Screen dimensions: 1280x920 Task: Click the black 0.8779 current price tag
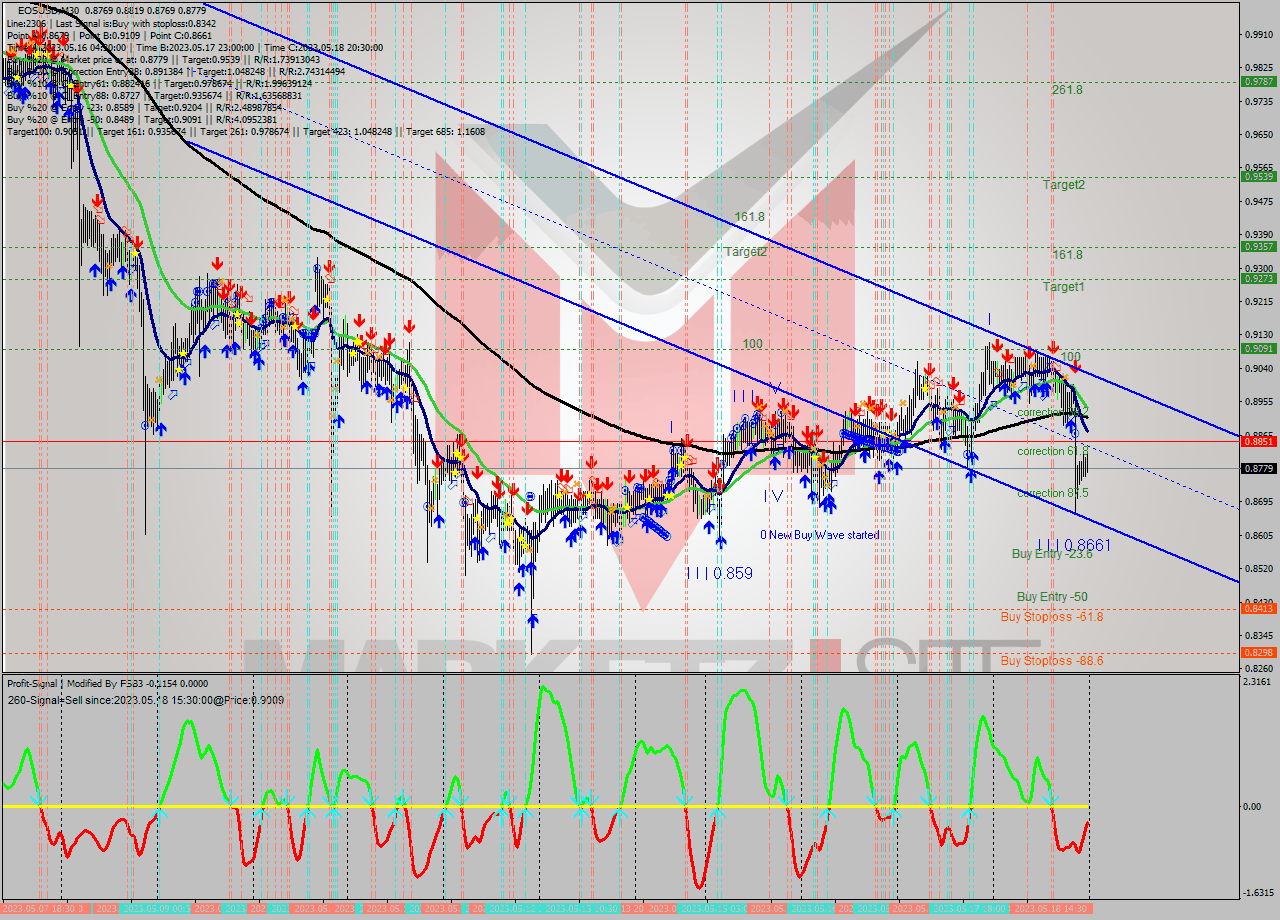point(1257,468)
